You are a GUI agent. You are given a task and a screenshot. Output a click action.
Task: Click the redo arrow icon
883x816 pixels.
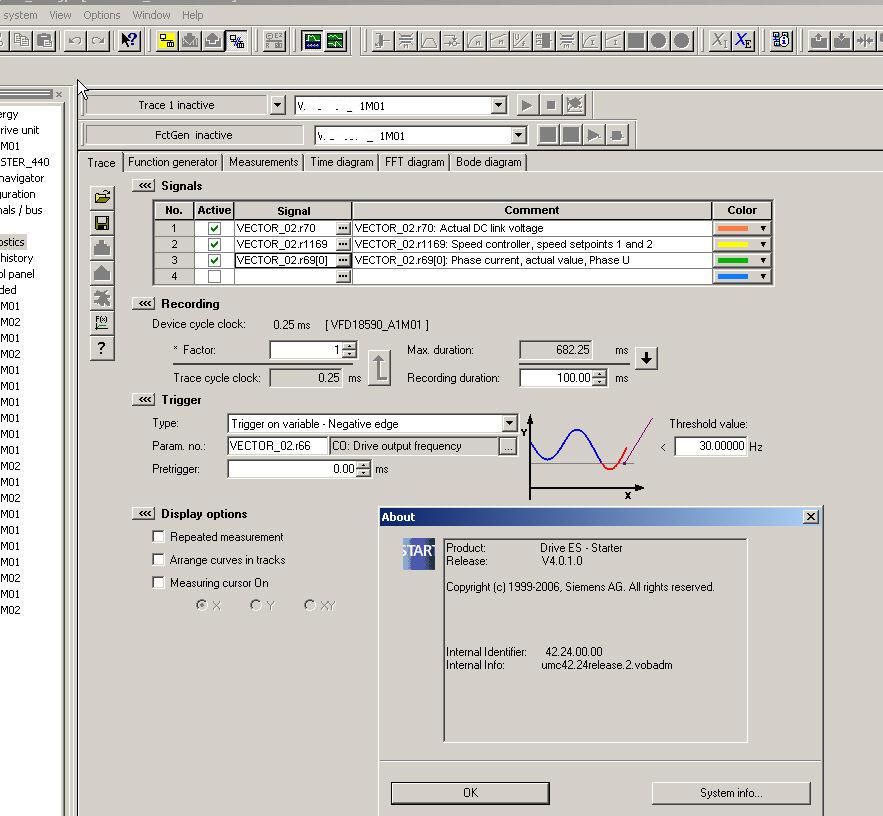(x=98, y=41)
